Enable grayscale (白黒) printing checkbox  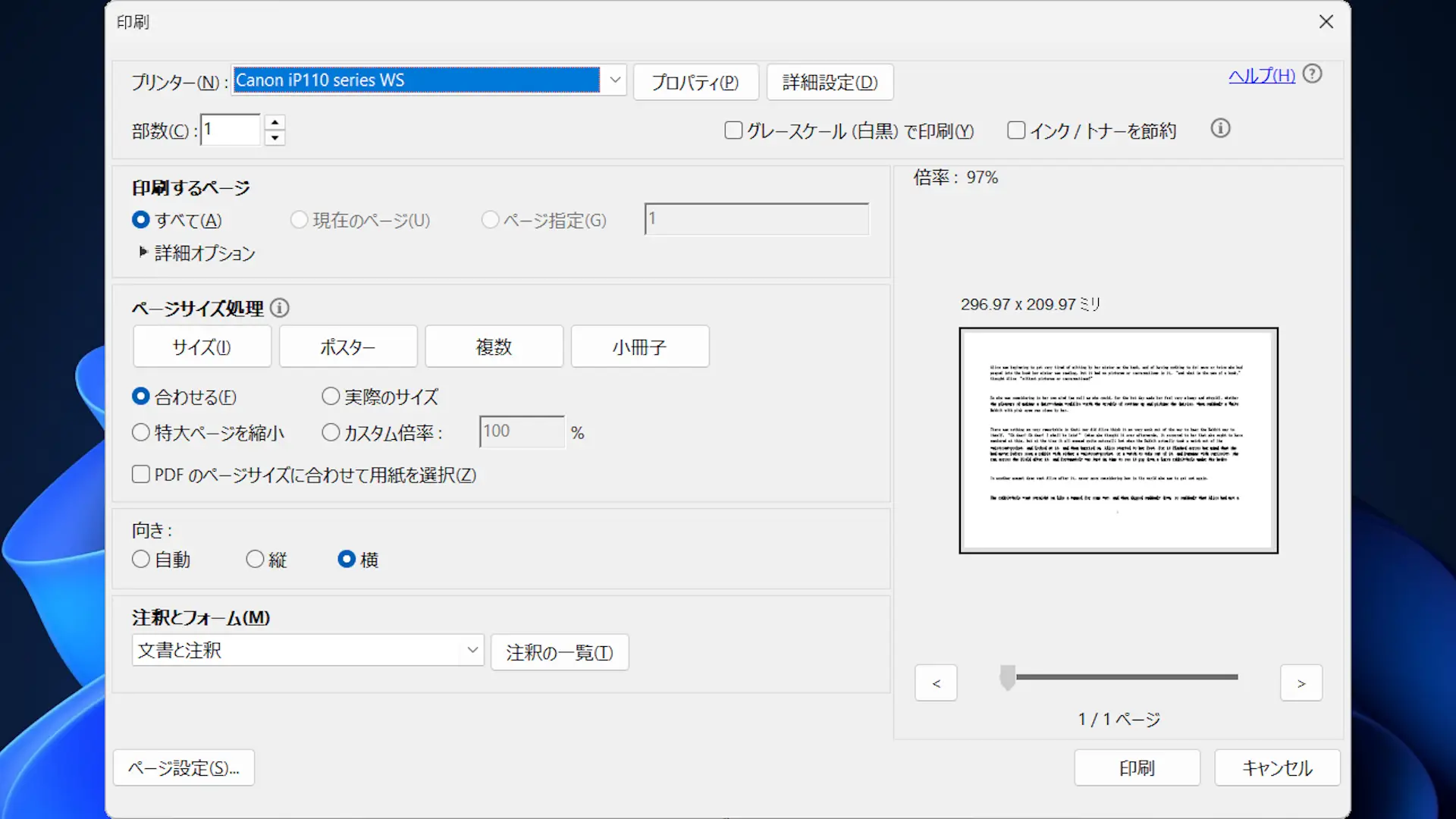point(733,130)
